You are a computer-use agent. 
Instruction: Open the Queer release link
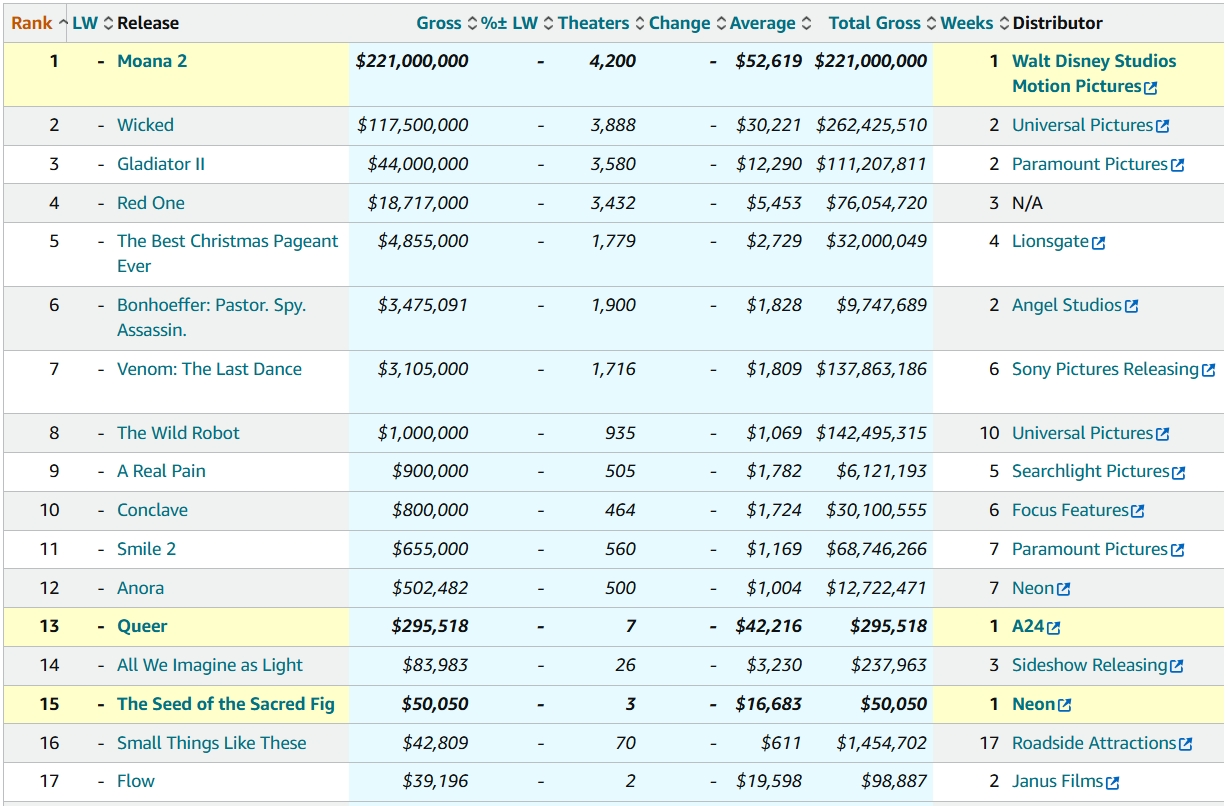click(x=142, y=626)
